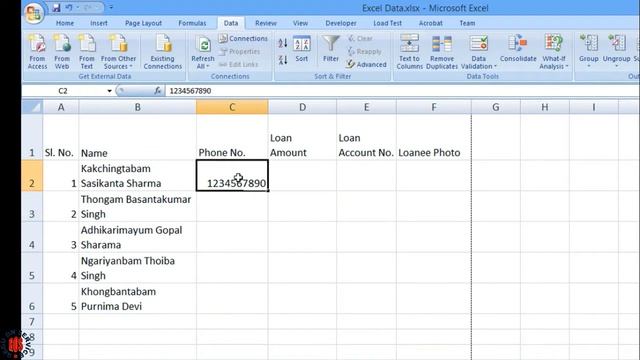Toggle the Filter funnel
The width and height of the screenshot is (640, 360).
[x=331, y=49]
